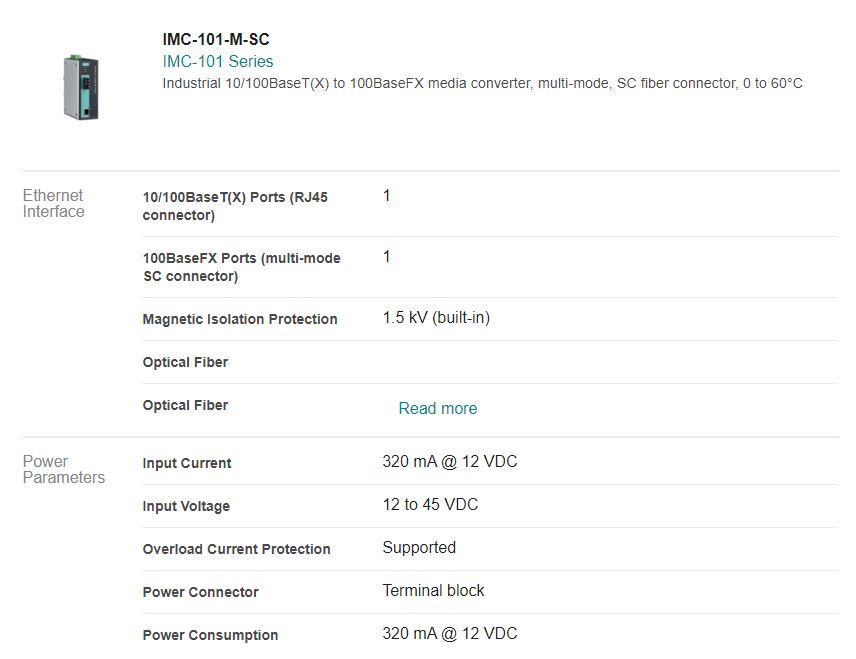Open the IMC-101 Series link
Image resolution: width=856 pixels, height=659 pixels.
click(218, 62)
